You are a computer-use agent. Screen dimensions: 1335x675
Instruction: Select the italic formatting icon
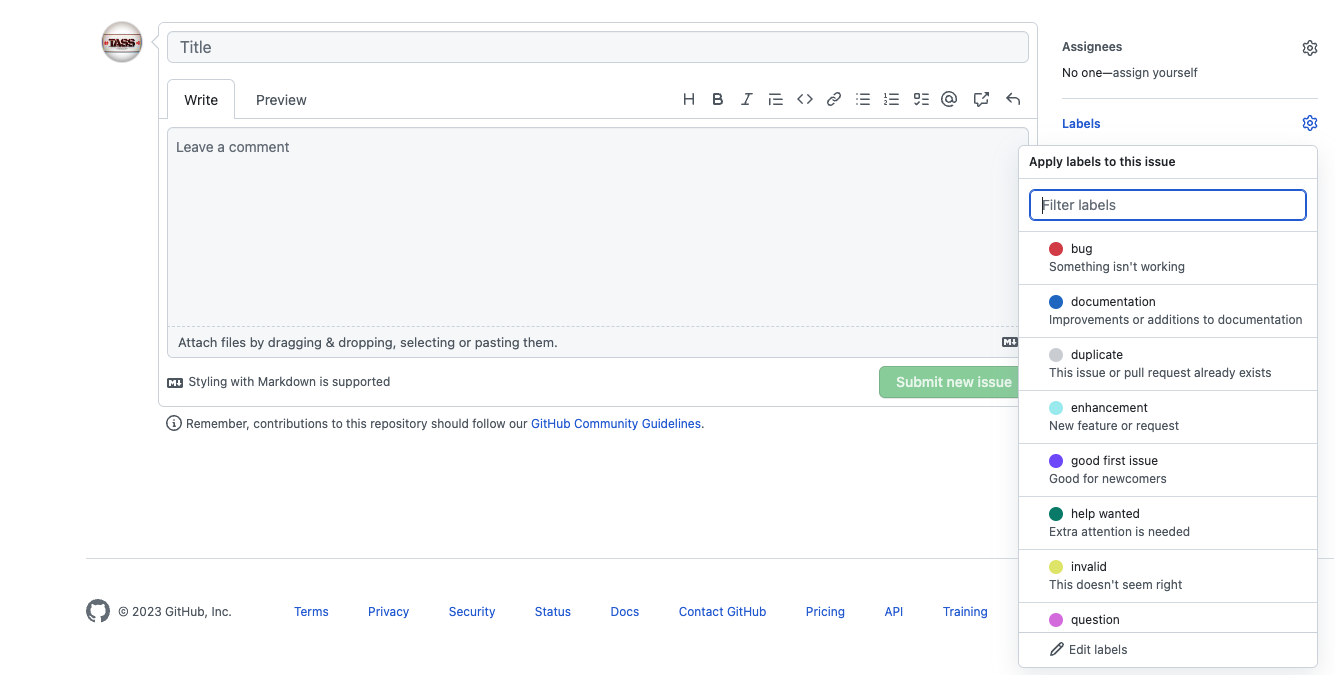click(x=746, y=98)
